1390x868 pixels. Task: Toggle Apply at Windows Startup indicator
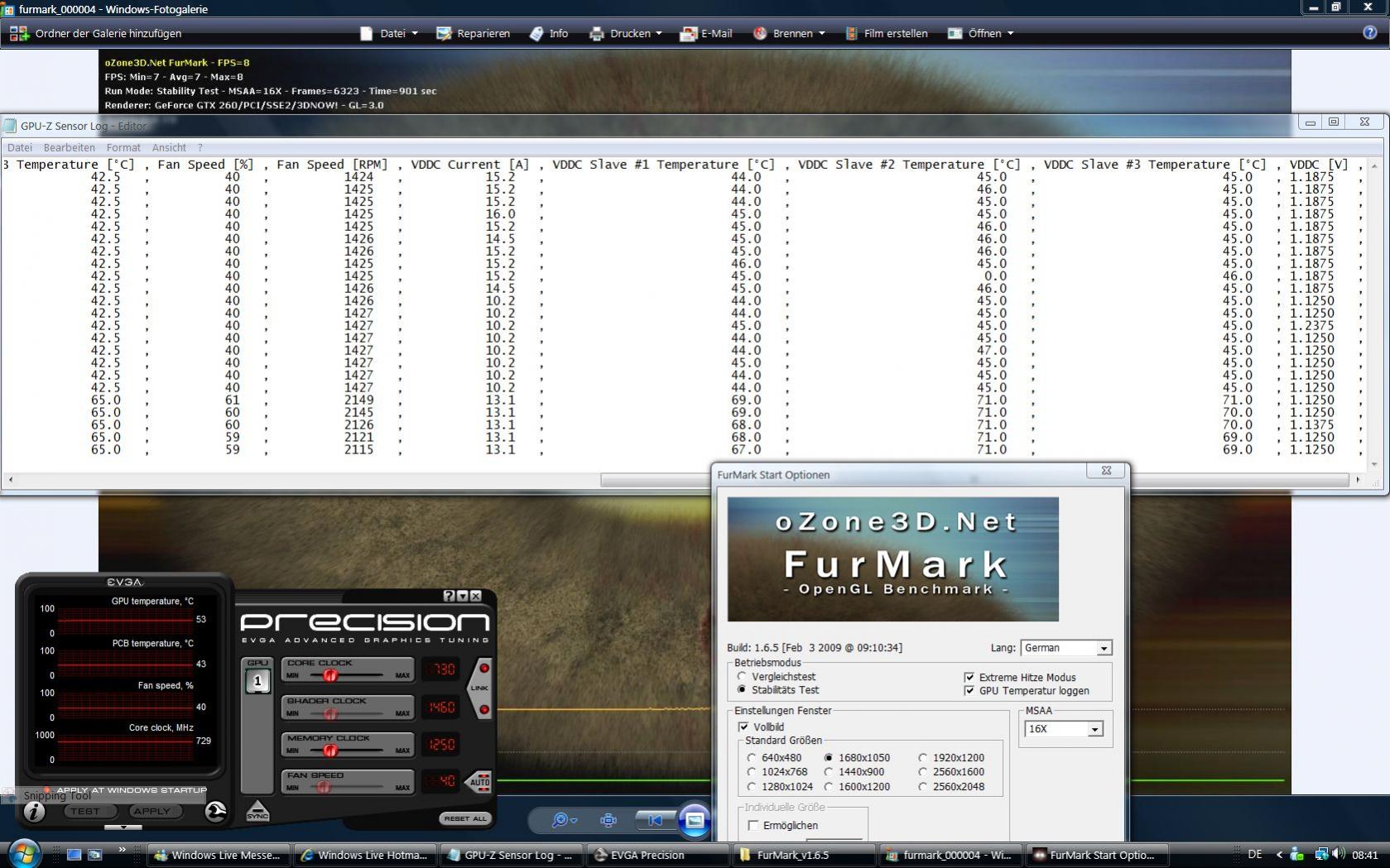[47, 790]
